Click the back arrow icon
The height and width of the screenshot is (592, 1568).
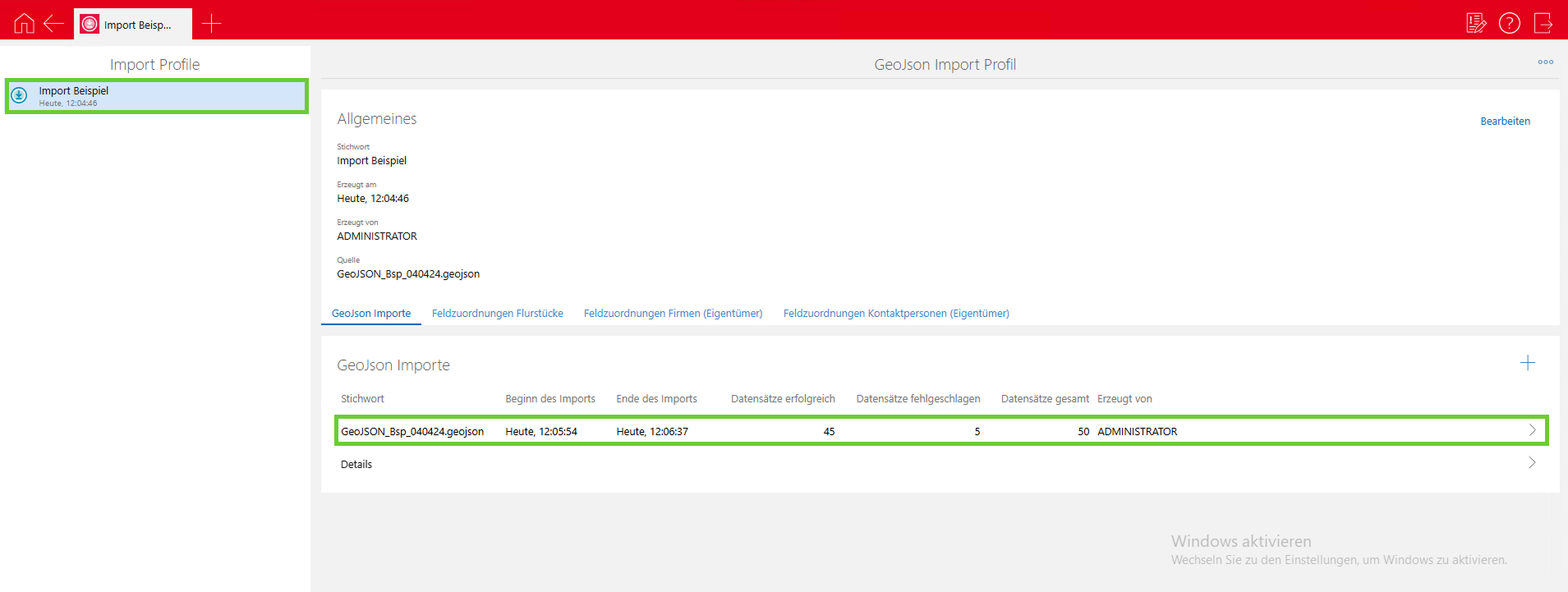pyautogui.click(x=54, y=23)
